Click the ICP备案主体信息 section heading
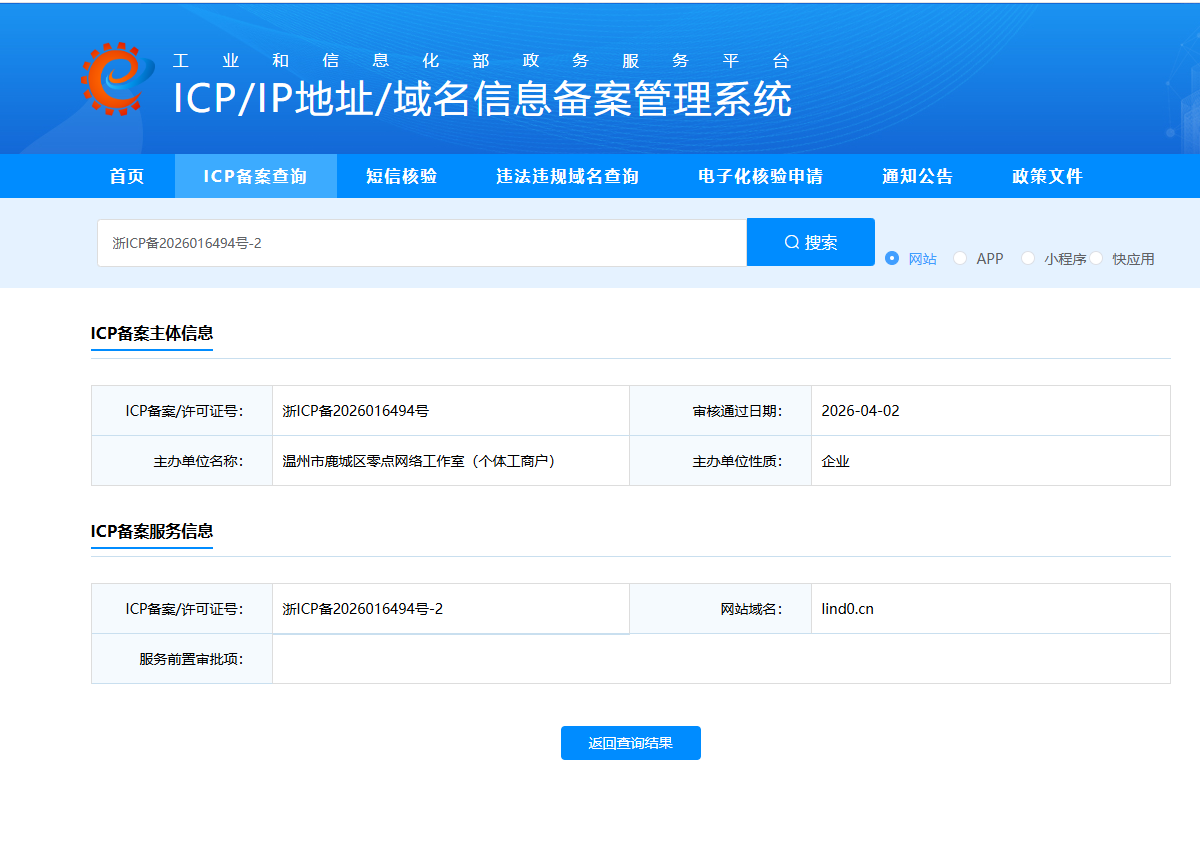This screenshot has width=1200, height=849. [152, 333]
